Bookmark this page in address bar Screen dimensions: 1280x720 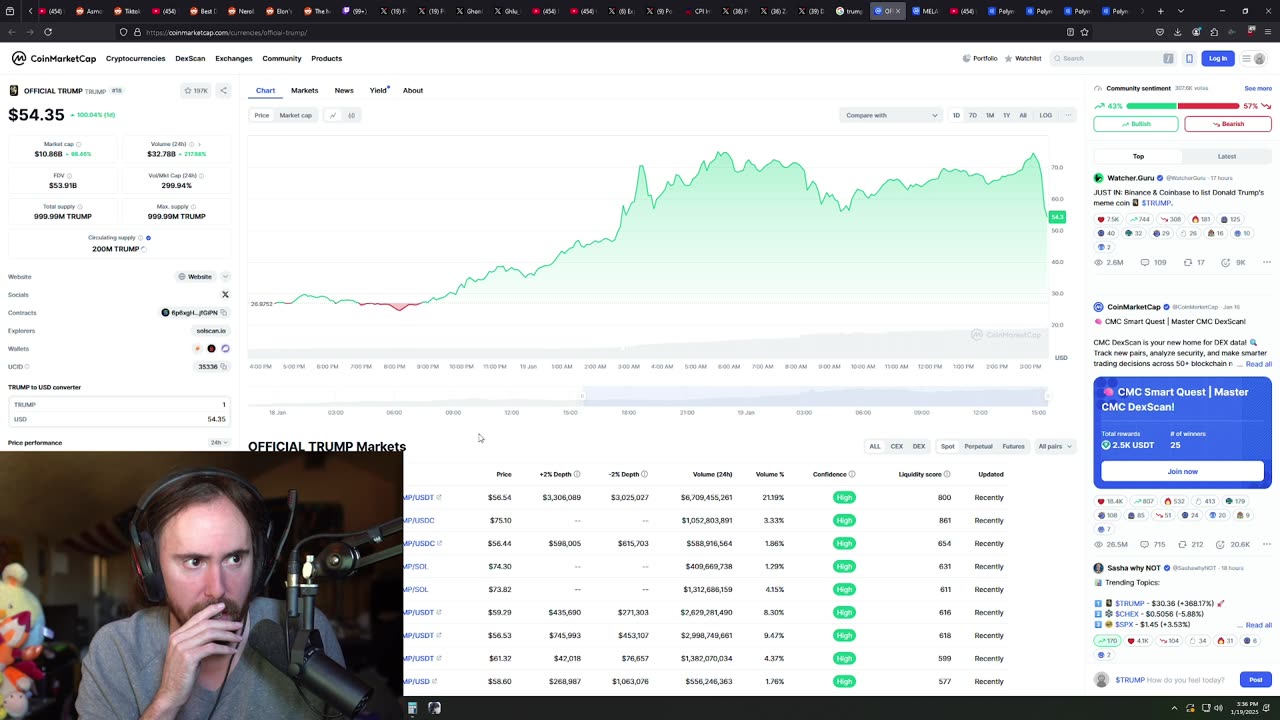click(x=1084, y=32)
